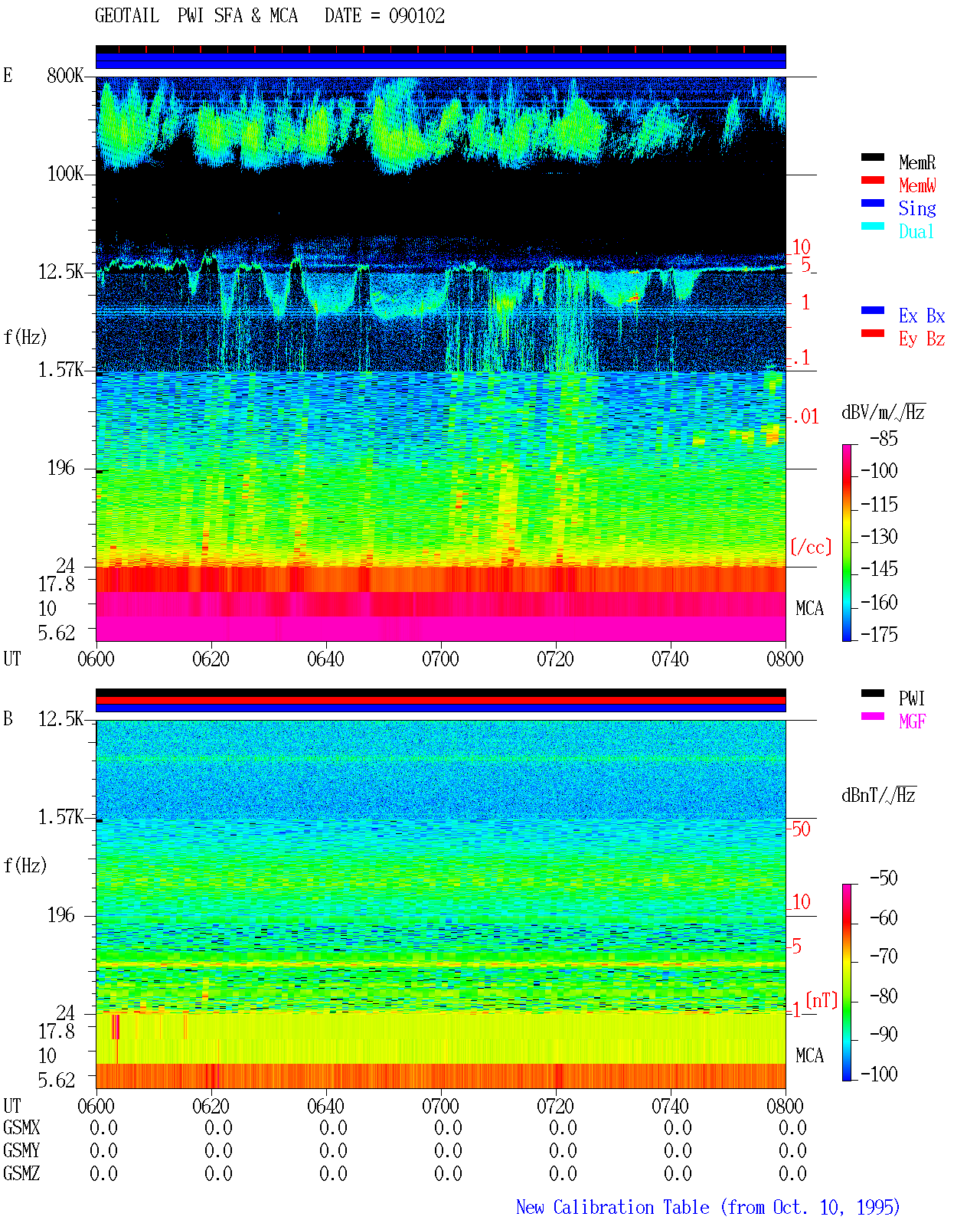Click the DATE = 090102 text

tap(384, 16)
